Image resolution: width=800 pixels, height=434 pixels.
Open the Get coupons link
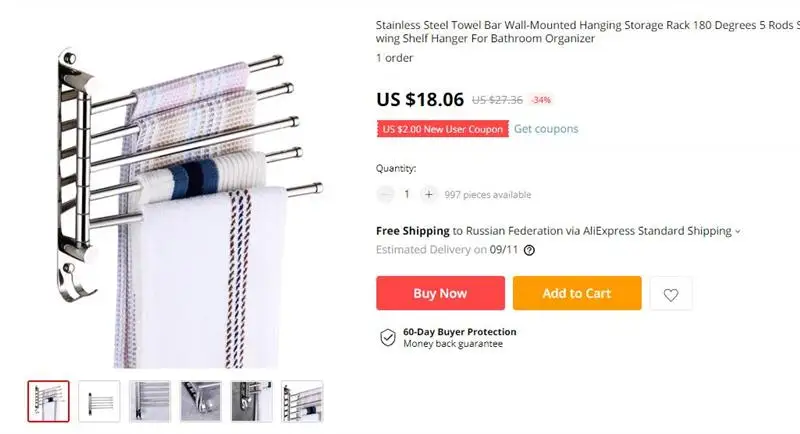[546, 129]
